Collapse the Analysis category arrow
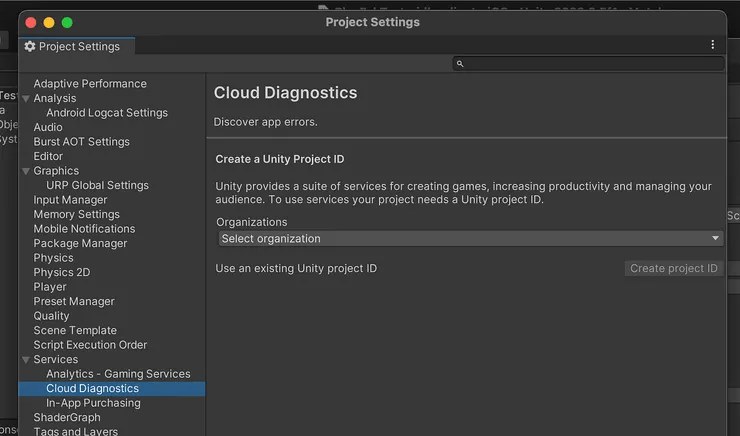The image size is (740, 436). [x=26, y=99]
